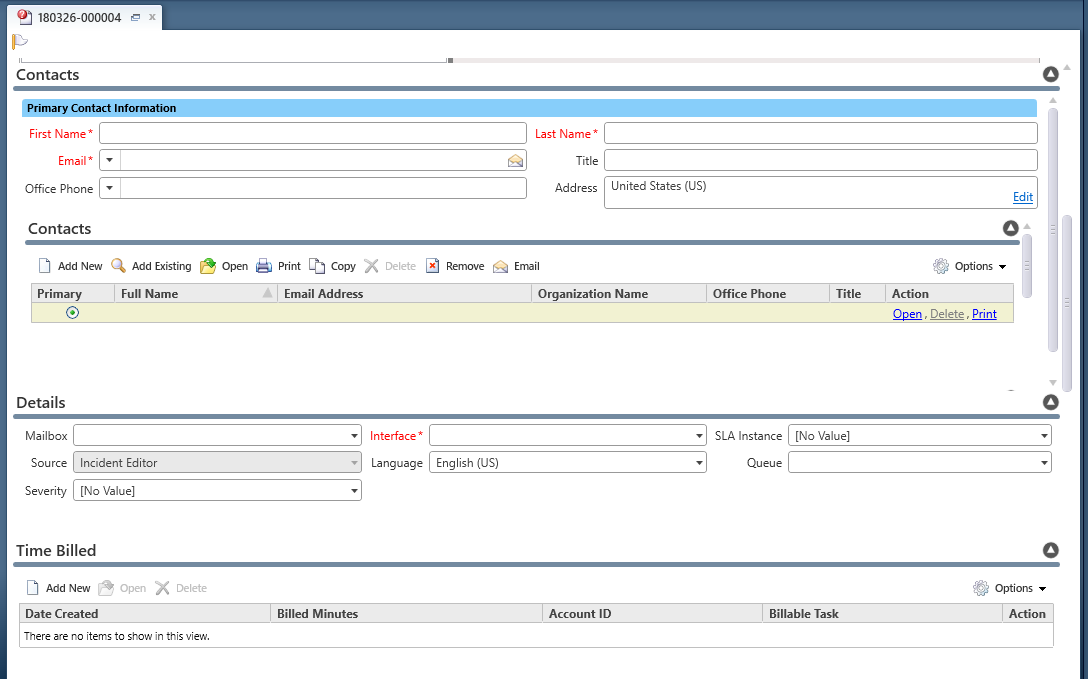Image resolution: width=1088 pixels, height=679 pixels.
Task: Sort by Account ID column header
Action: [x=652, y=613]
